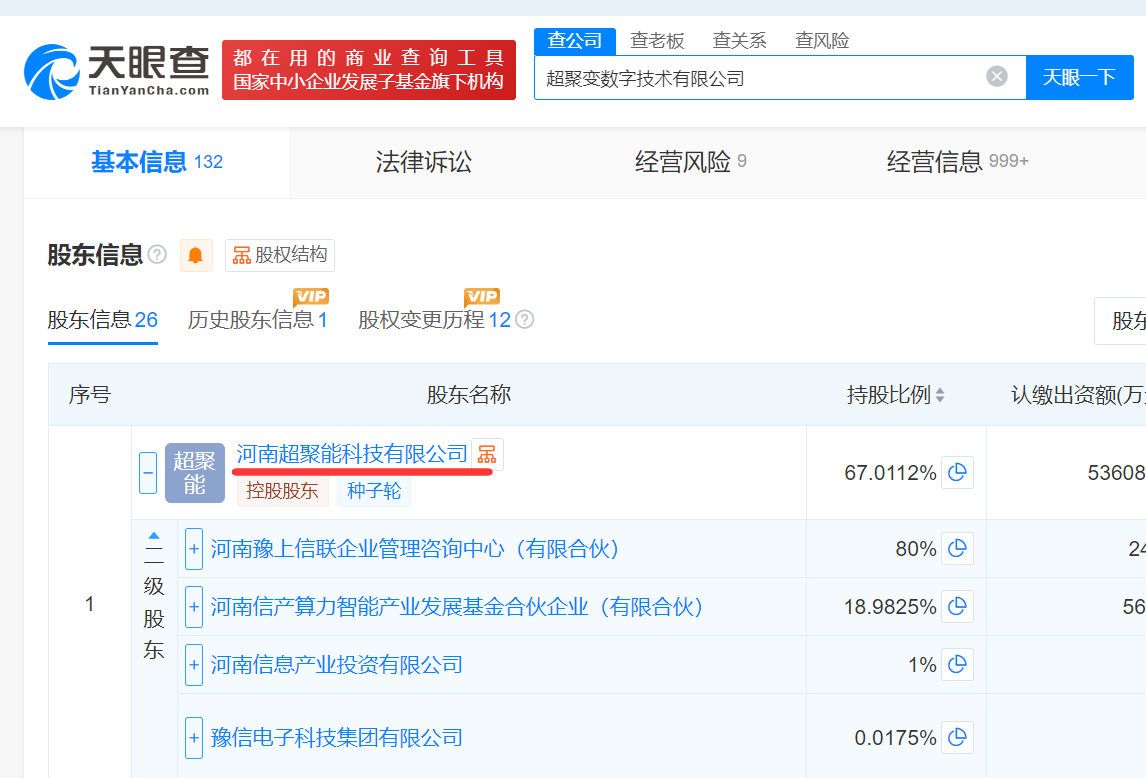Collapse the 河南超聚能科技有限公司 shareholder row
1146x778 pixels.
pos(148,472)
